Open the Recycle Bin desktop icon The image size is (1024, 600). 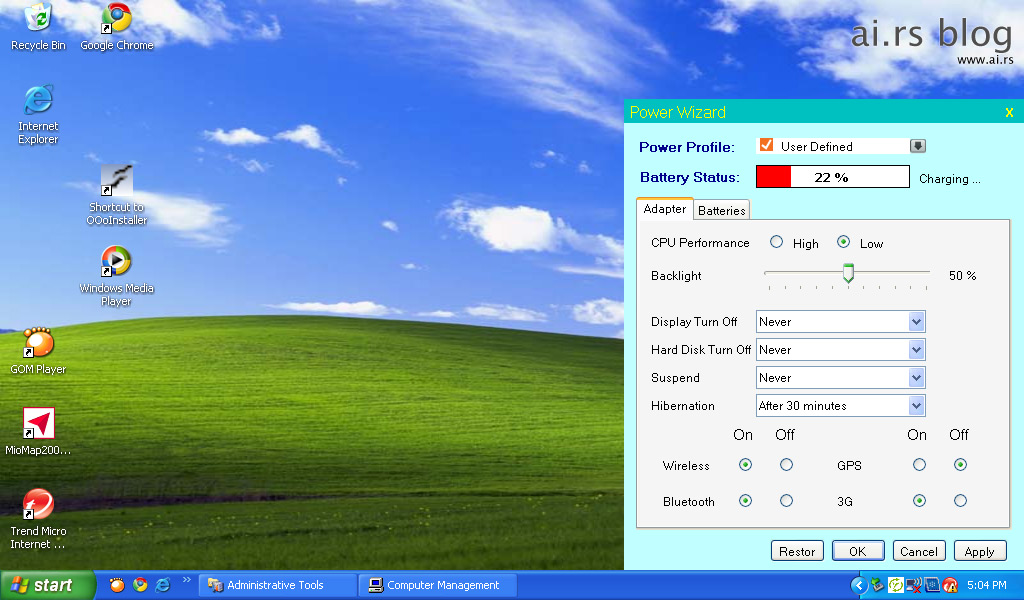coord(38,18)
